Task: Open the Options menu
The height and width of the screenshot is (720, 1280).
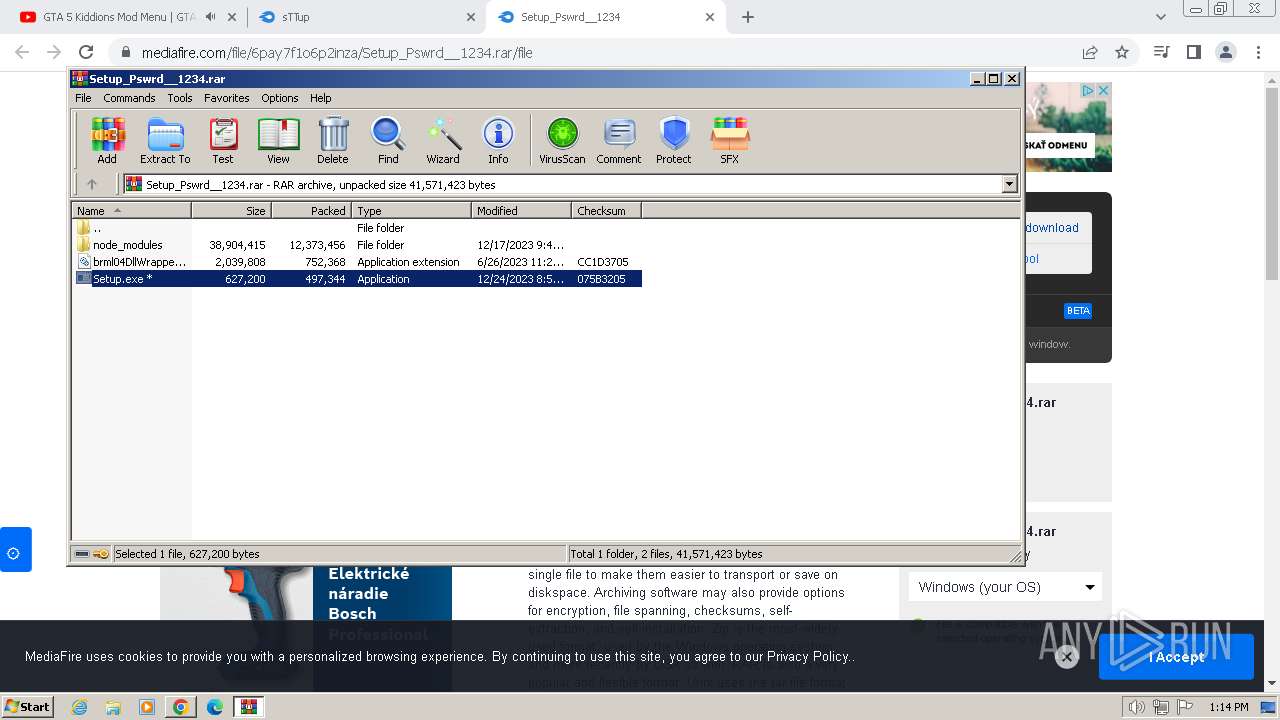Action: (280, 98)
